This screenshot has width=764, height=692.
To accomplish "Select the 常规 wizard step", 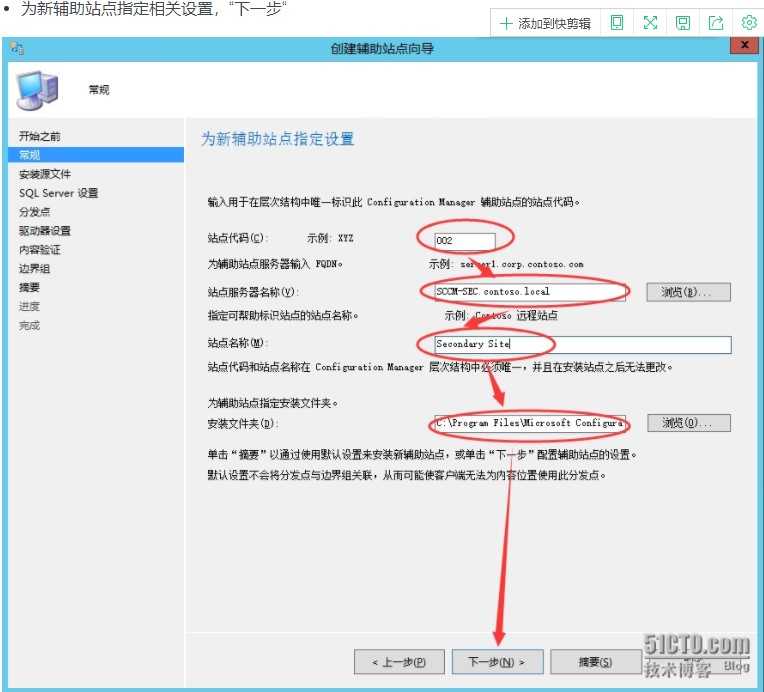I will coord(96,155).
